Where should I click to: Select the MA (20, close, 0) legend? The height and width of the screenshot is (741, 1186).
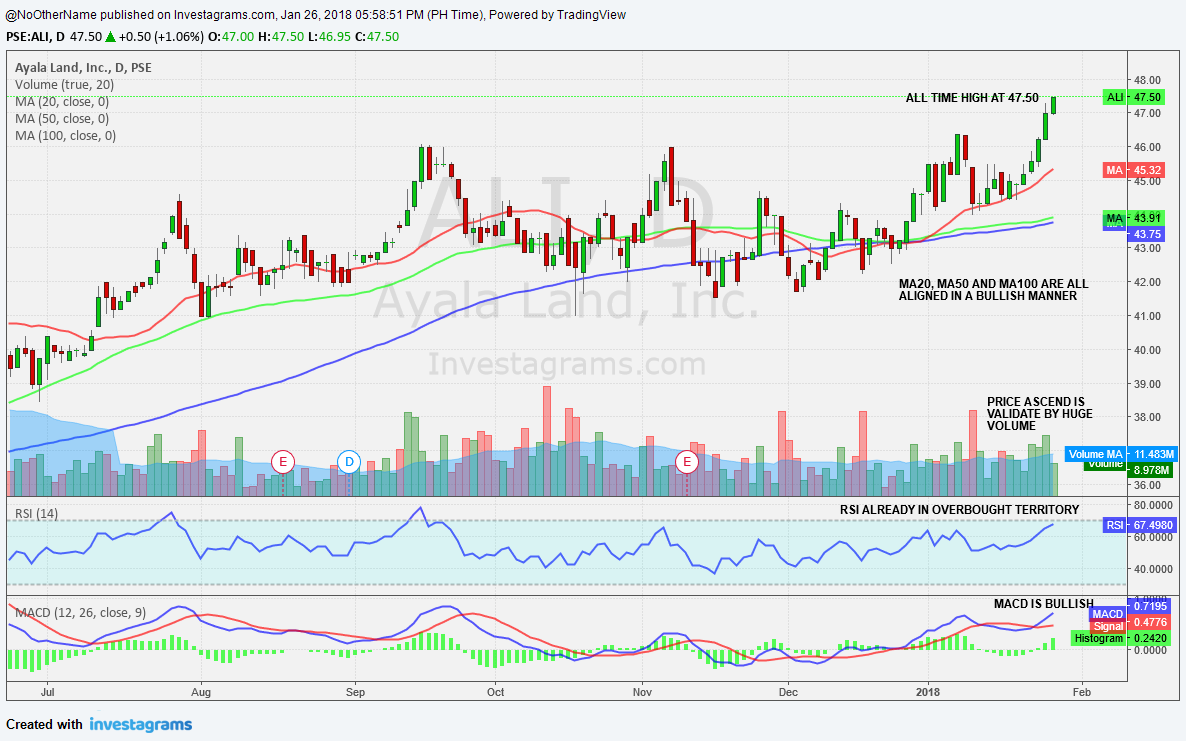tap(62, 101)
